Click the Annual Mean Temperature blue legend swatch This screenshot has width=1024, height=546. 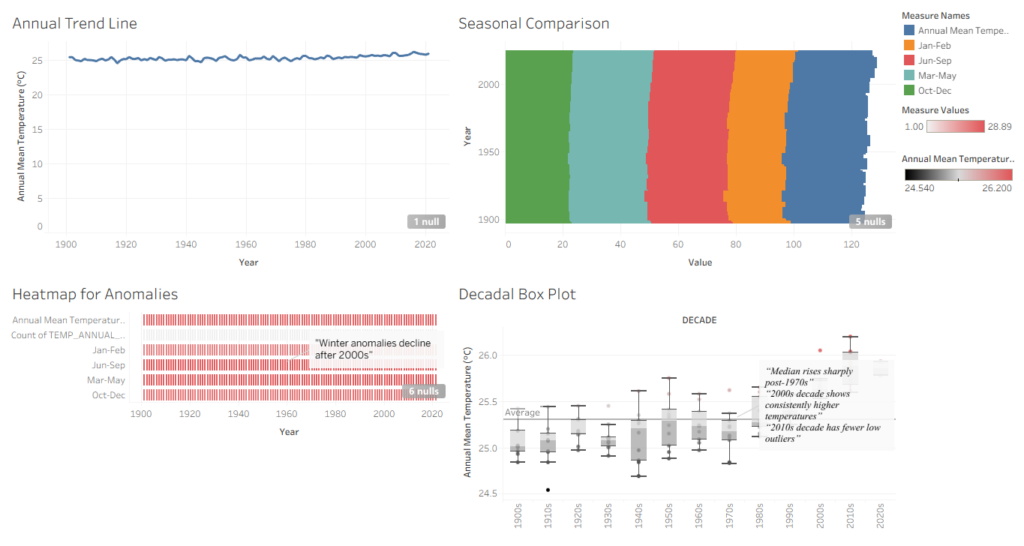909,30
